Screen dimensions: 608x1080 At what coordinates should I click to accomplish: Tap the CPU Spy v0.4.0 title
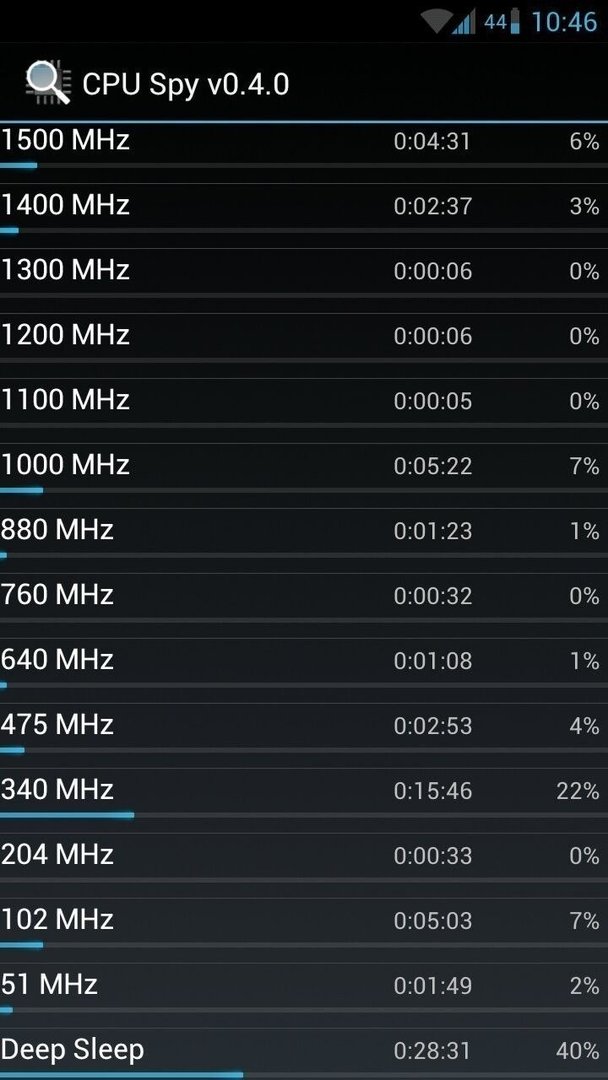point(185,85)
